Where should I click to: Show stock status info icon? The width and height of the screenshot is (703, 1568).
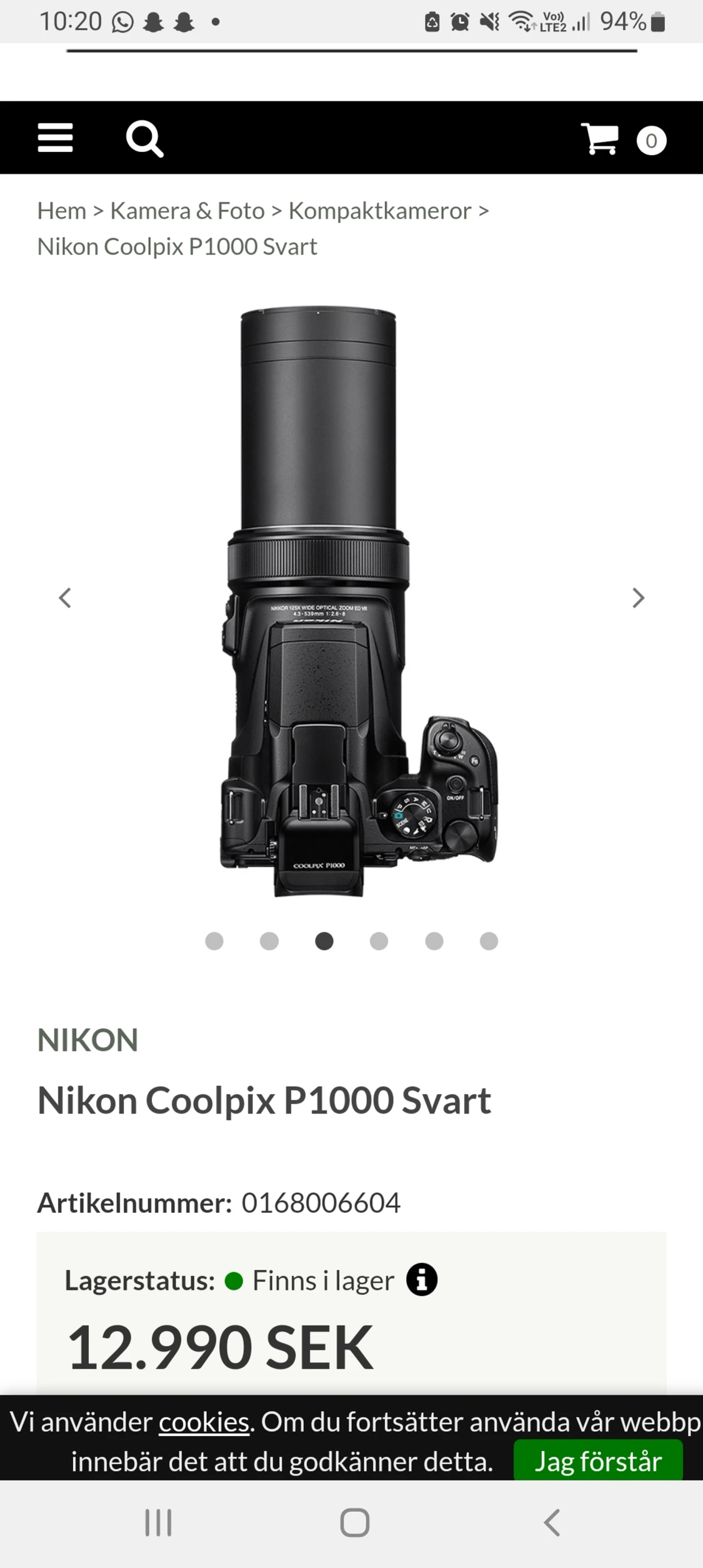(422, 1281)
